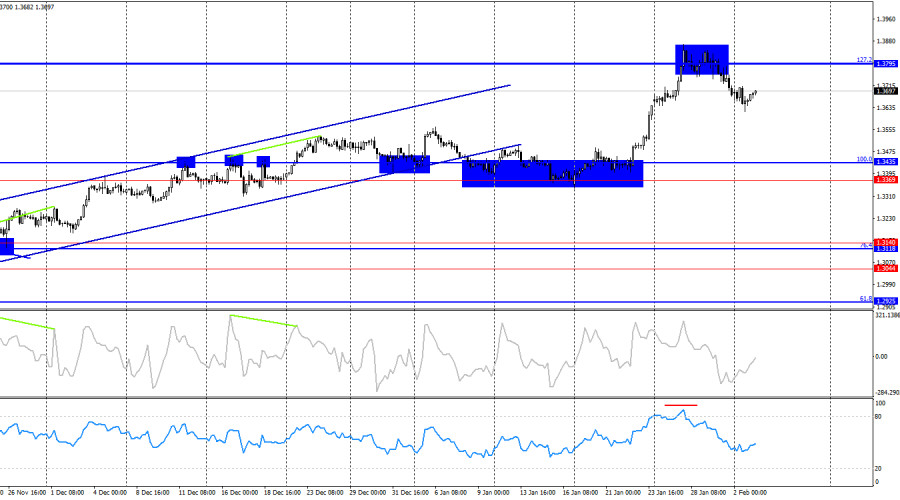The width and height of the screenshot is (900, 500).
Task: Click the 1 Dec 08:00 date label
Action: tap(67, 493)
